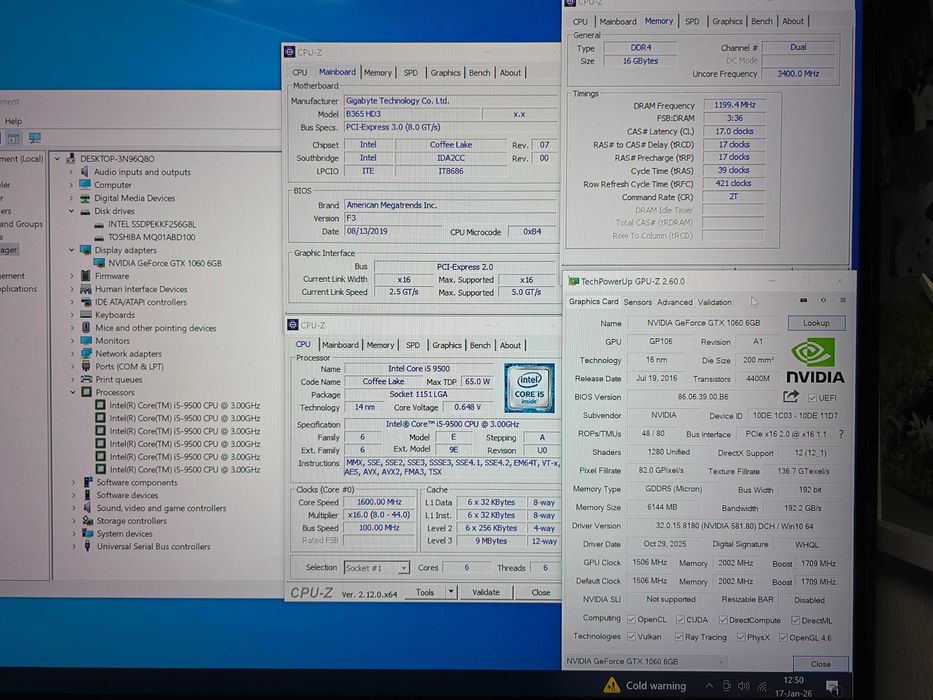Click the volume speaker icon in system tray
Viewport: 933px width, 700px height.
point(744,686)
